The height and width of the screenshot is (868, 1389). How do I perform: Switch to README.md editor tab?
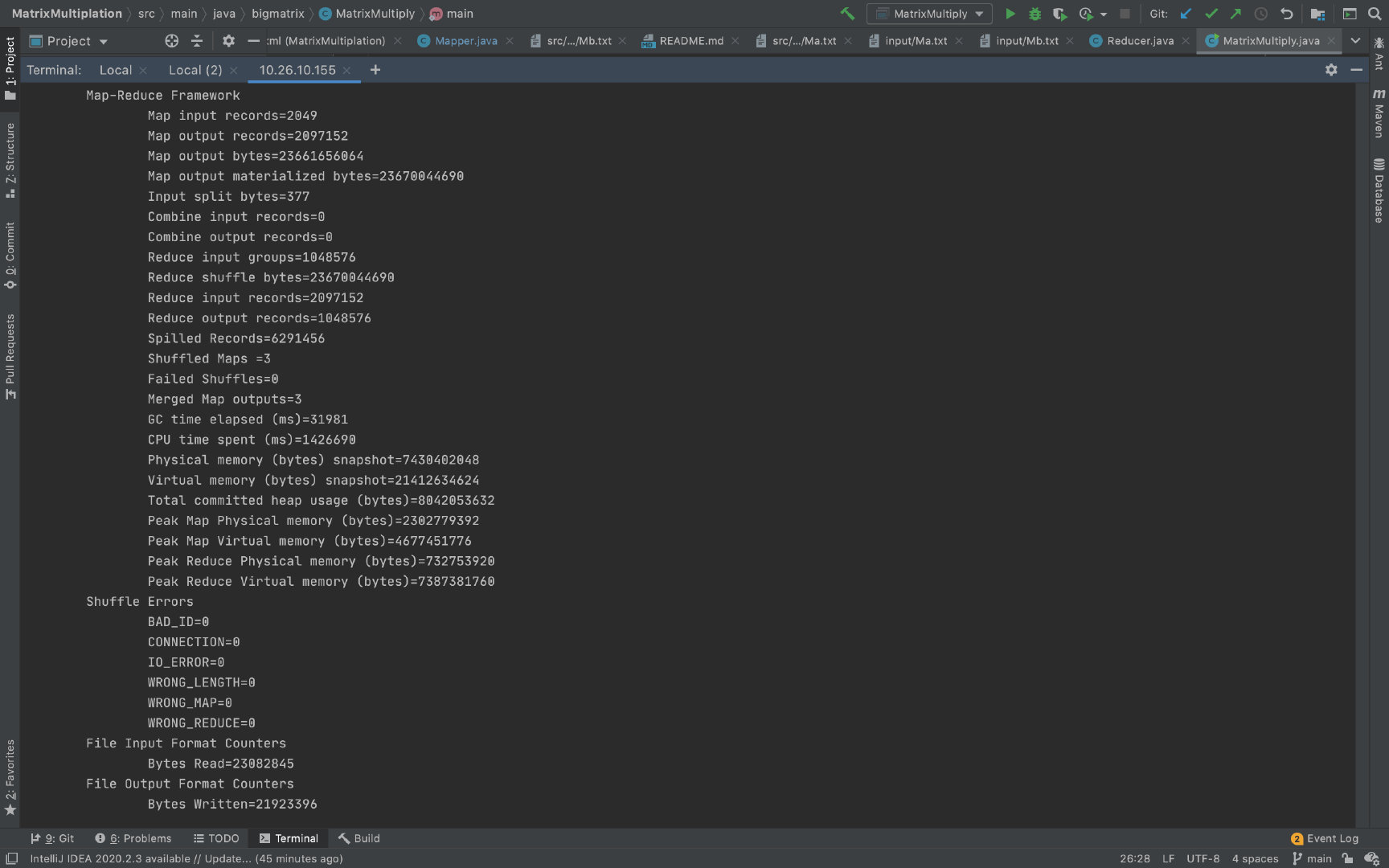tap(690, 41)
